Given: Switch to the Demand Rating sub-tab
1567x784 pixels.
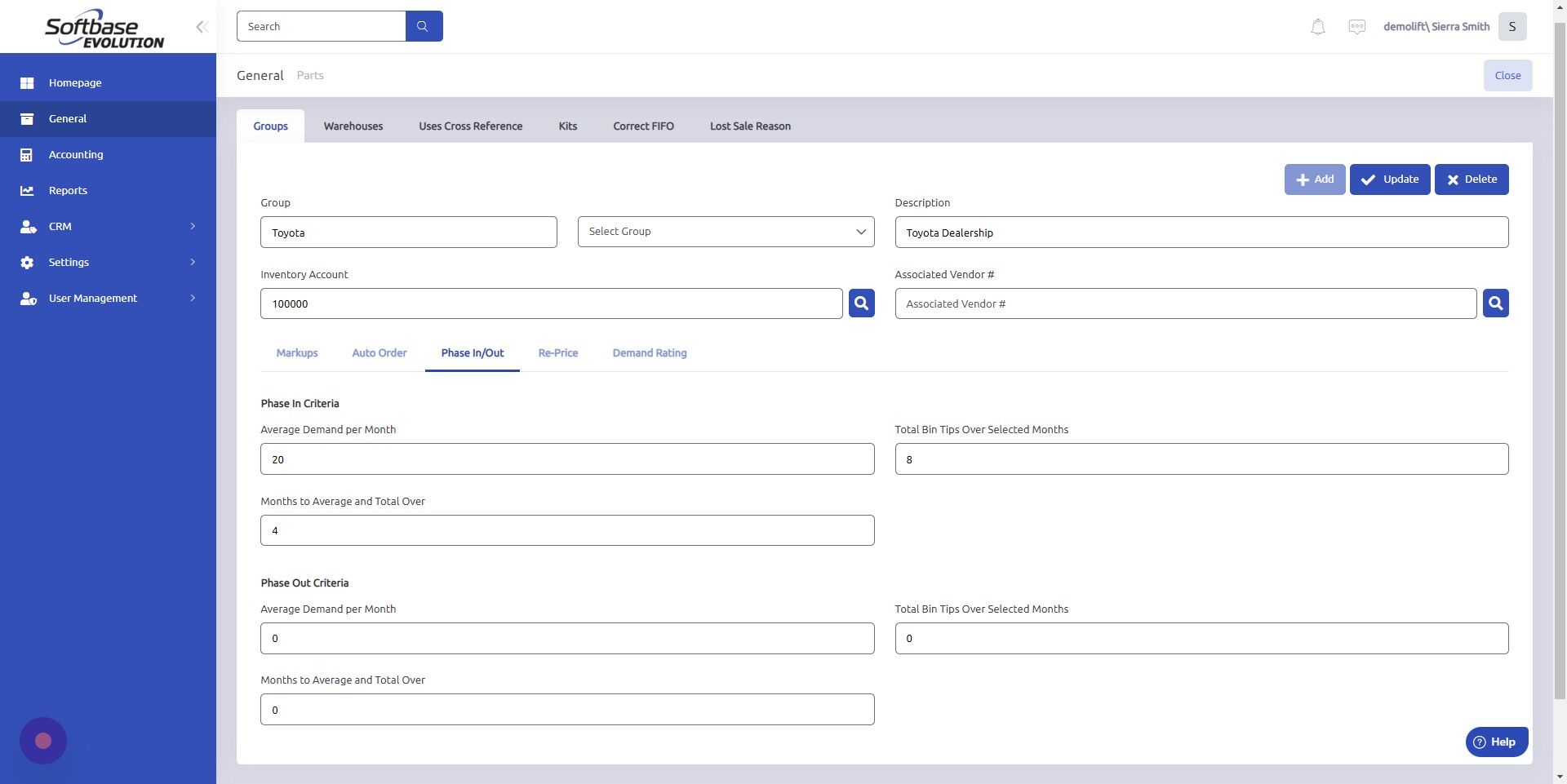Looking at the screenshot, I should pos(650,353).
